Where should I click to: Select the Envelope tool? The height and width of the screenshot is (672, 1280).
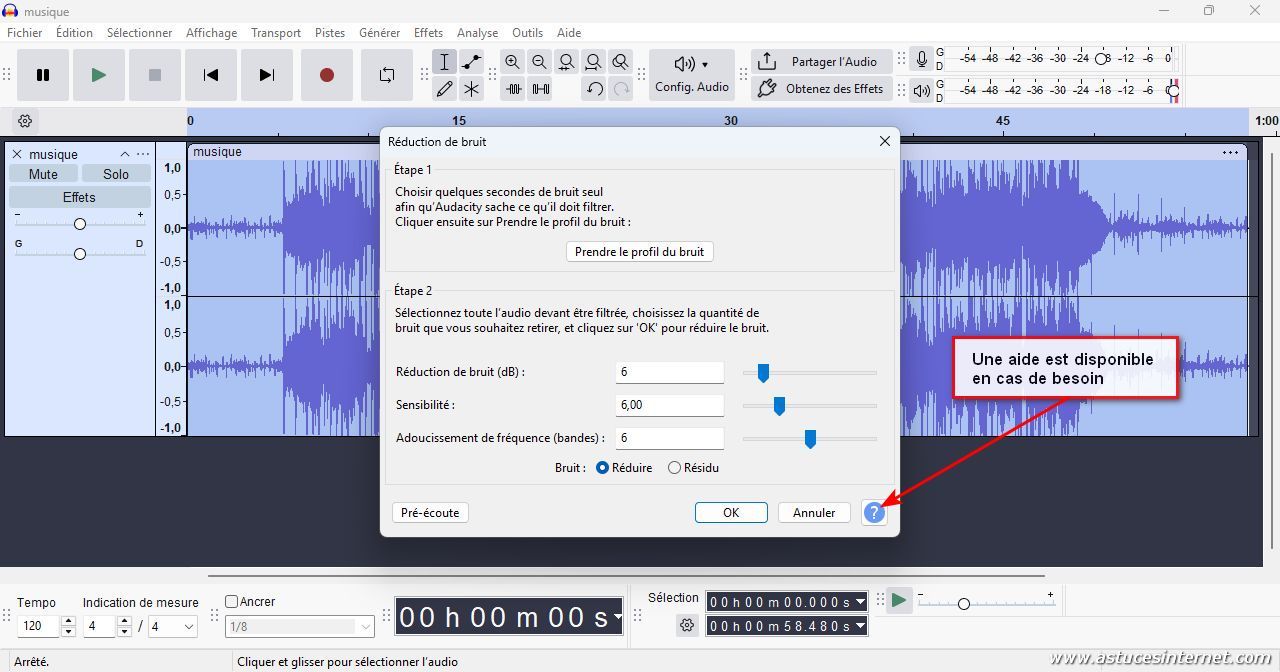click(x=471, y=62)
